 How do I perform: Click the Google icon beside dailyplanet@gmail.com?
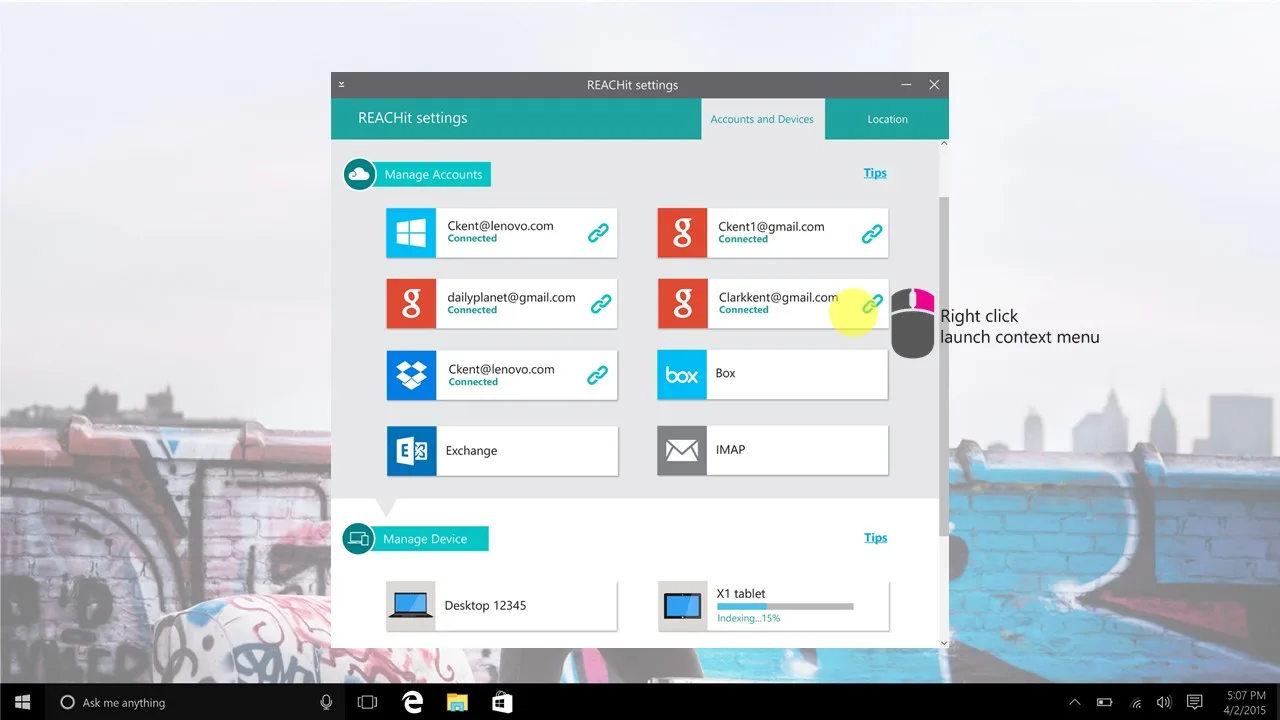[411, 304]
